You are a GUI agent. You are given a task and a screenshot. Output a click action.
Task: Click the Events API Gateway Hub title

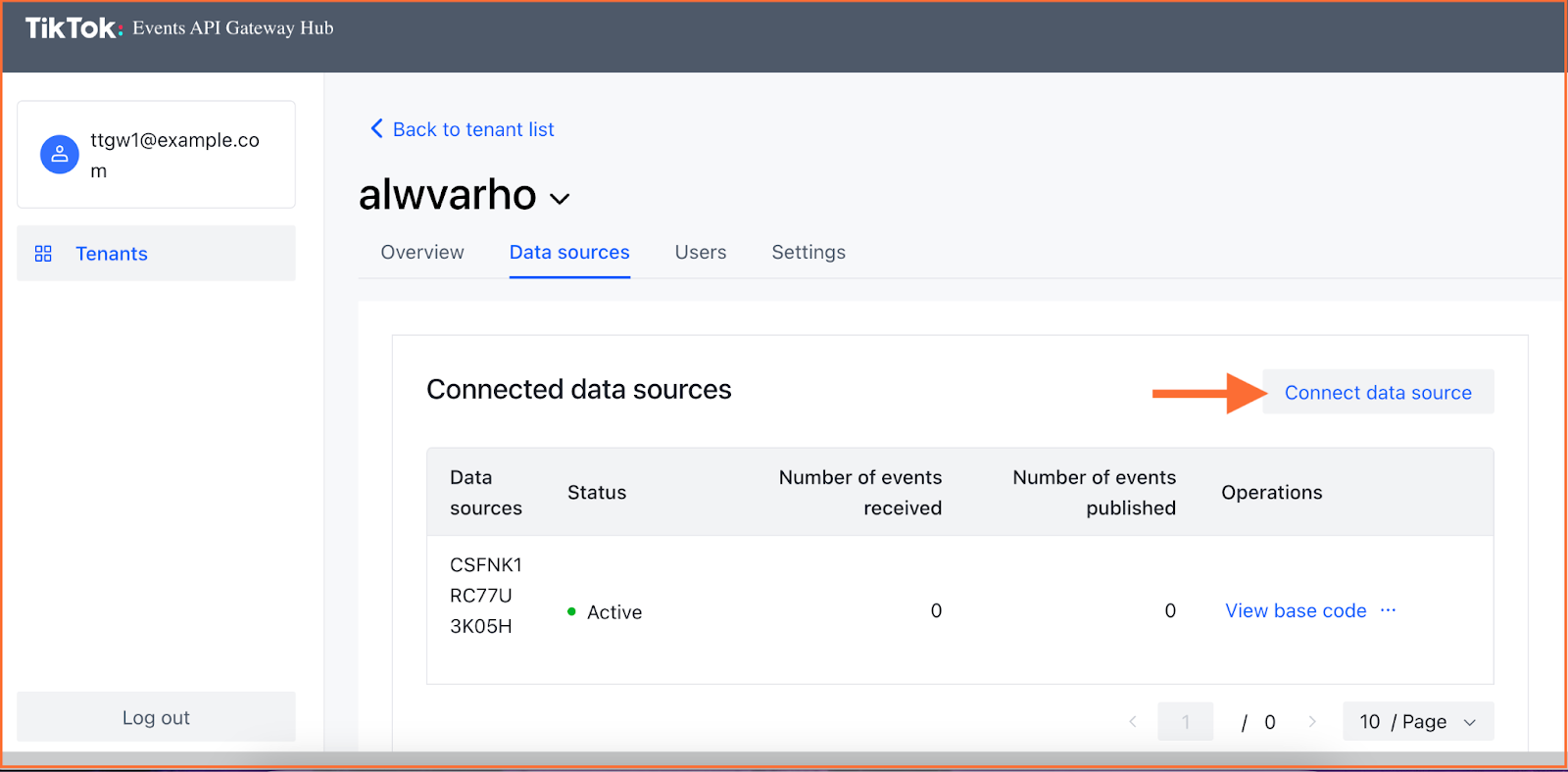tap(233, 28)
